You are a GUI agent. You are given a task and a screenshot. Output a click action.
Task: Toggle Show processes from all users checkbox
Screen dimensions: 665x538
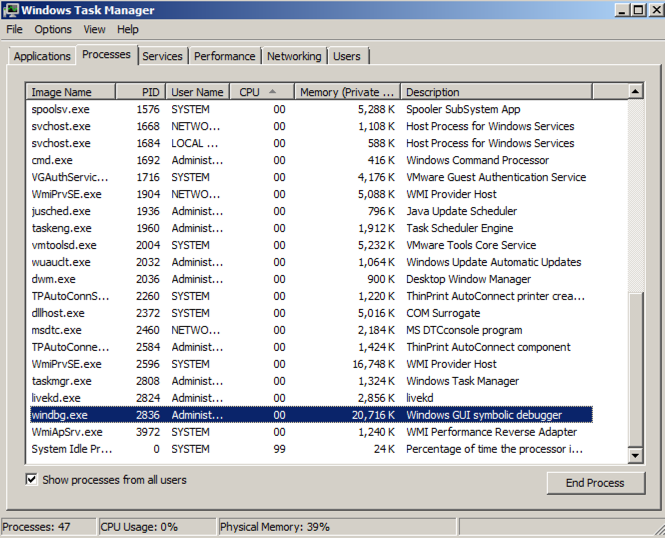(32, 480)
